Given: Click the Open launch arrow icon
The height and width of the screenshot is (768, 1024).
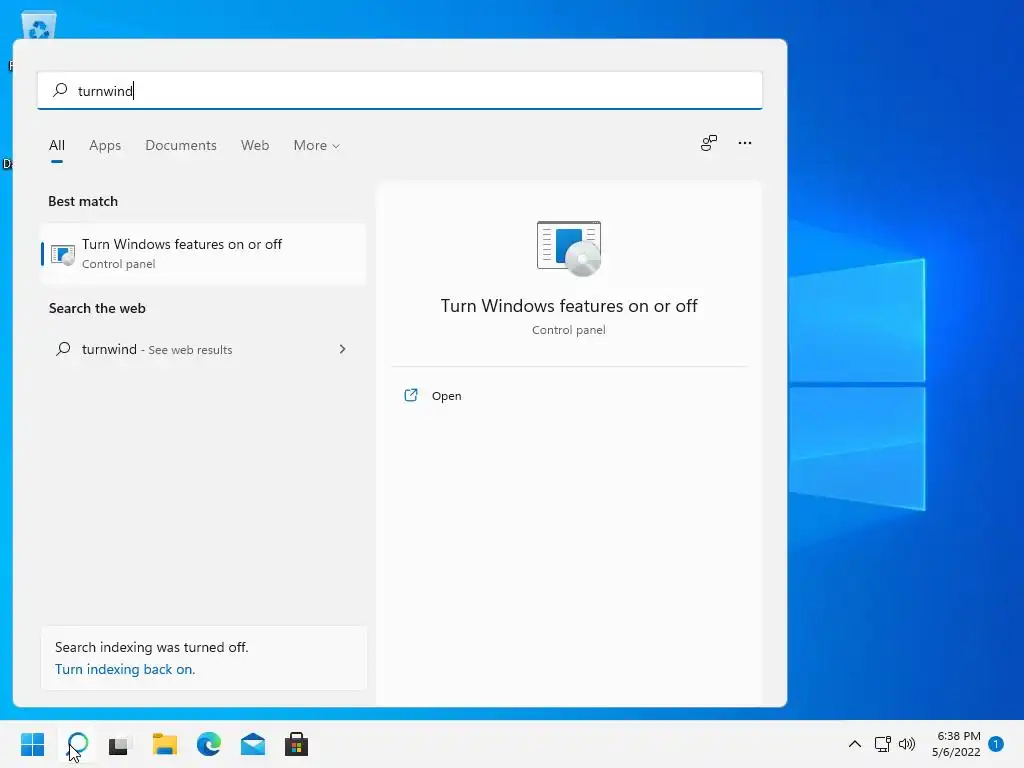Looking at the screenshot, I should click(411, 395).
